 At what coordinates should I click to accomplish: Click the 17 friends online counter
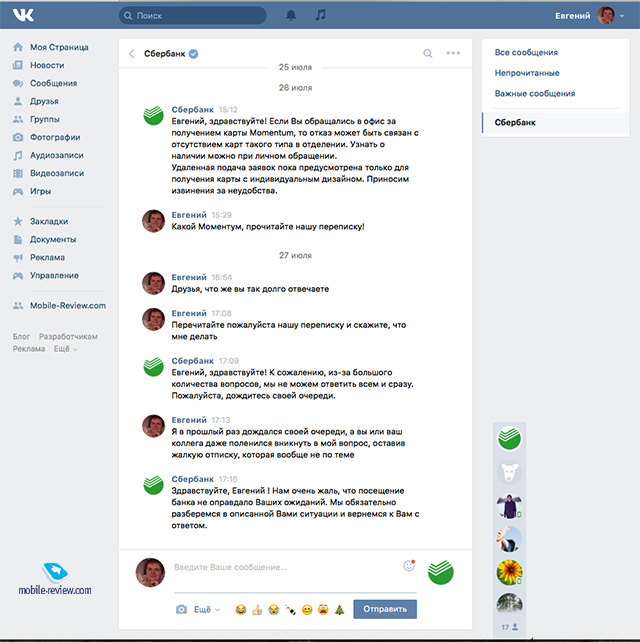[510, 627]
